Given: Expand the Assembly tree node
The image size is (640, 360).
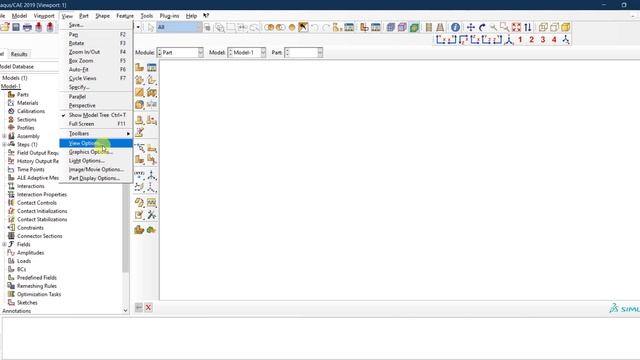Looking at the screenshot, I should [4, 136].
